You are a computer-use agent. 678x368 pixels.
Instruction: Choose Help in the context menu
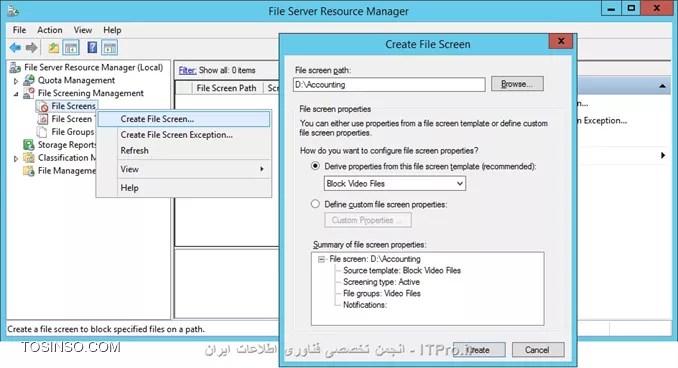pos(184,188)
